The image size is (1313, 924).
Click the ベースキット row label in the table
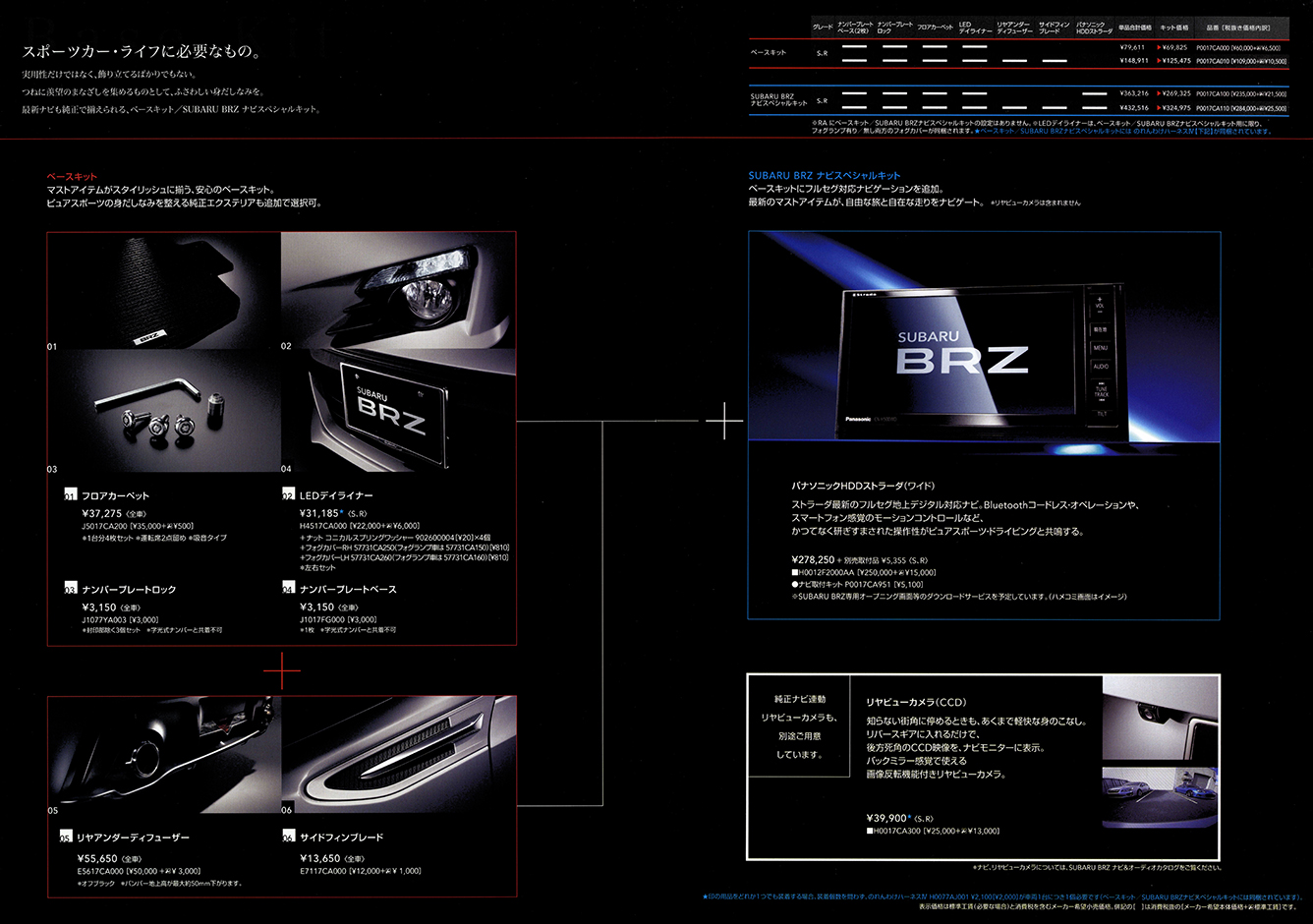click(x=768, y=52)
